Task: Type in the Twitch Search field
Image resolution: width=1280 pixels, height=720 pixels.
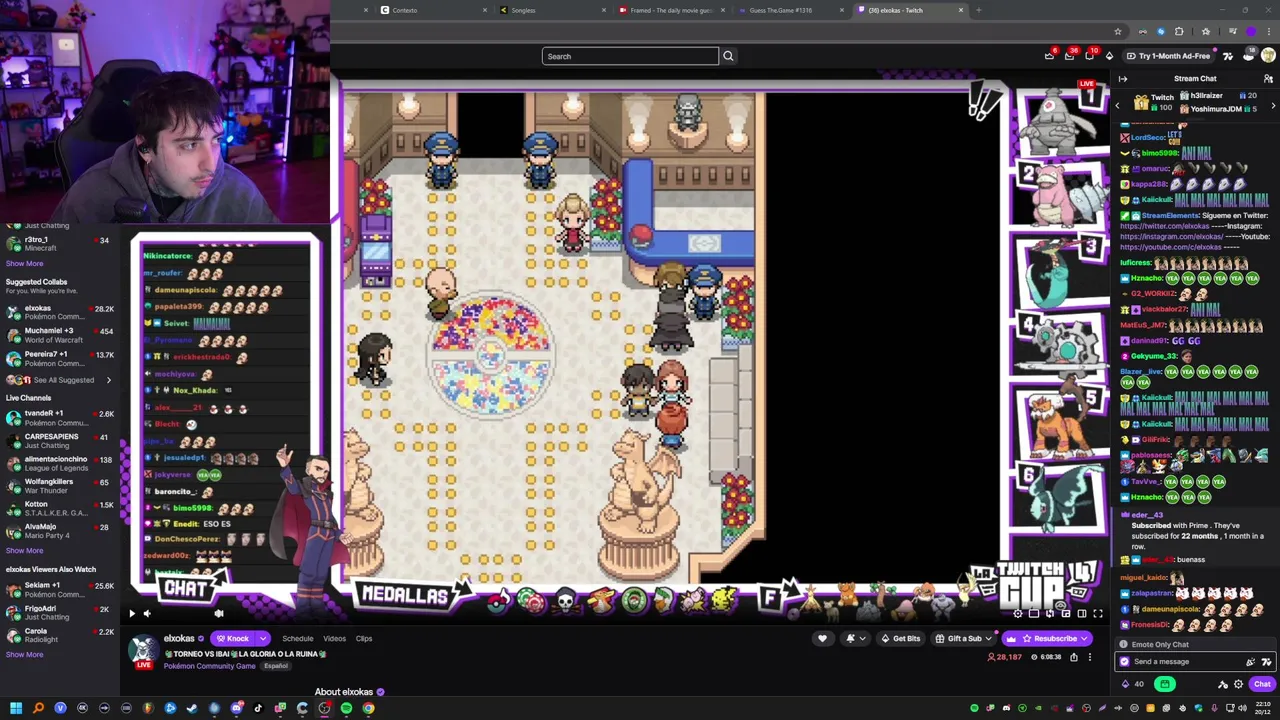Action: (630, 56)
